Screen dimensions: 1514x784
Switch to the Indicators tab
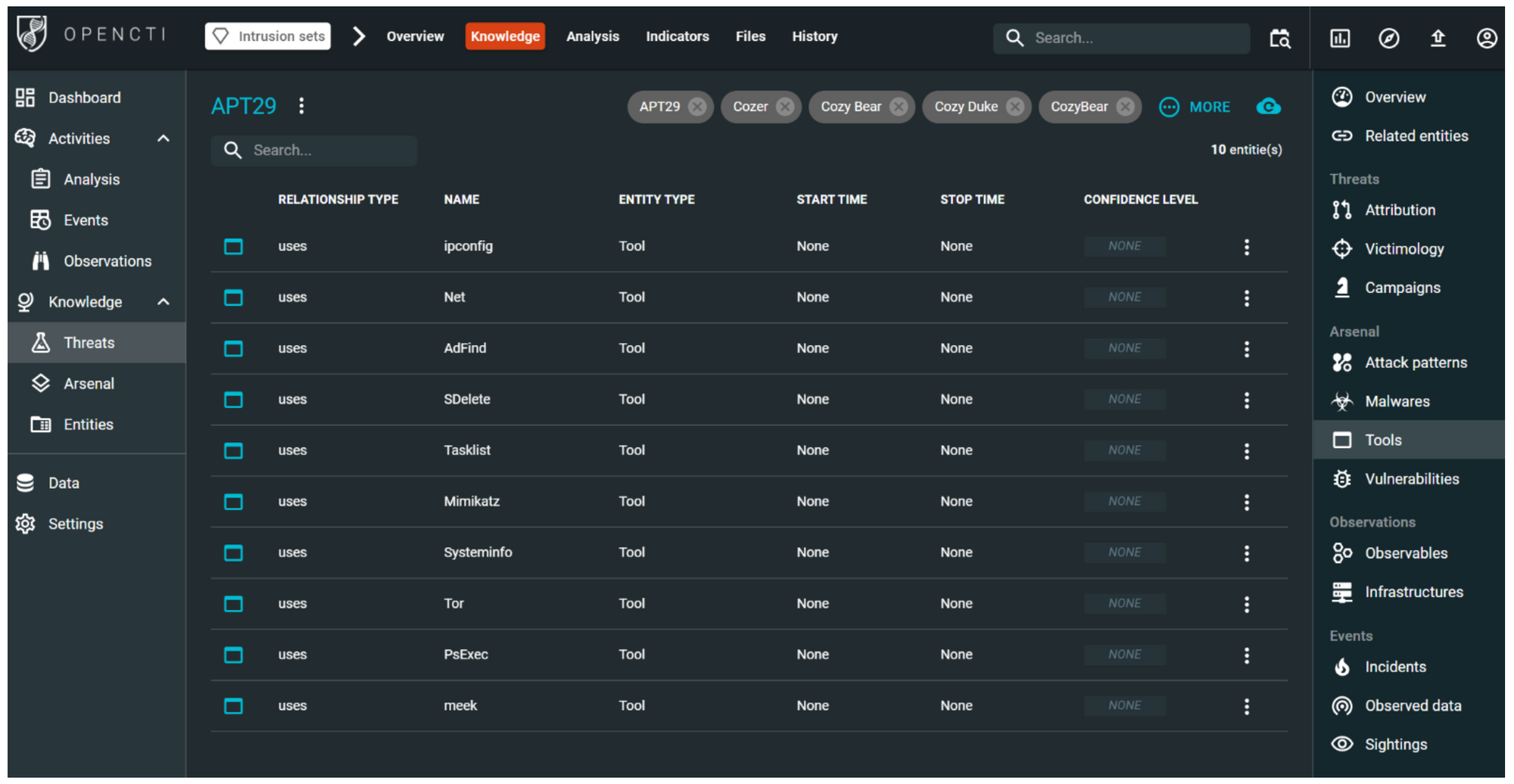coord(678,36)
